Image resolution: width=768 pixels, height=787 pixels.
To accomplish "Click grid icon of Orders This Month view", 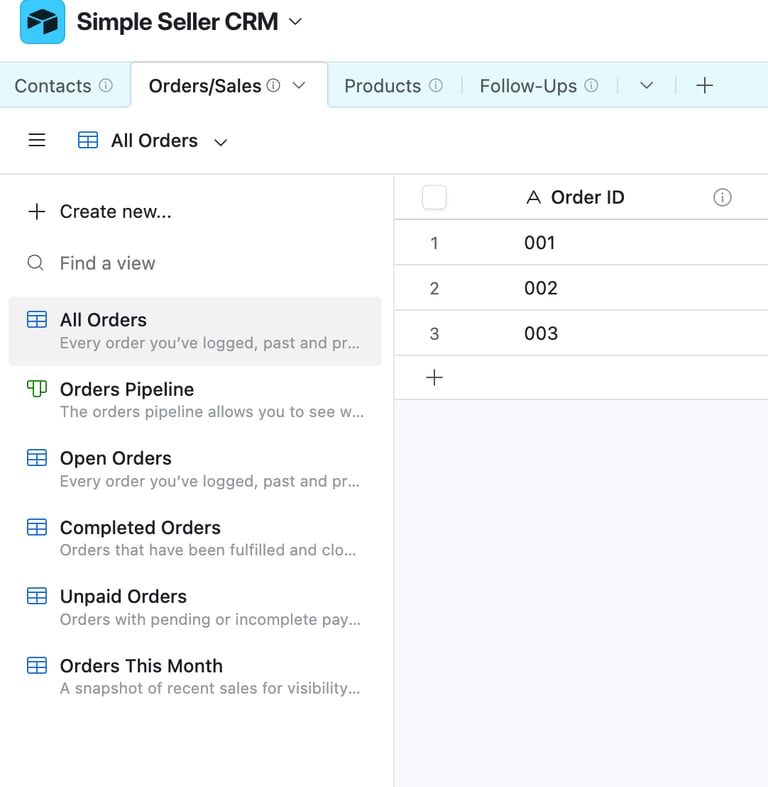I will pos(37,665).
